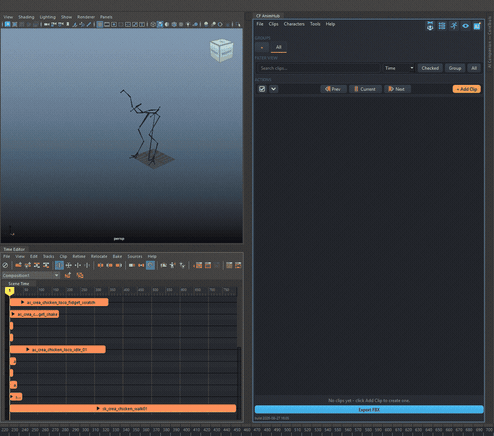Image resolution: width=494 pixels, height=436 pixels.
Task: Open the Time sort dropdown
Action: [x=398, y=68]
